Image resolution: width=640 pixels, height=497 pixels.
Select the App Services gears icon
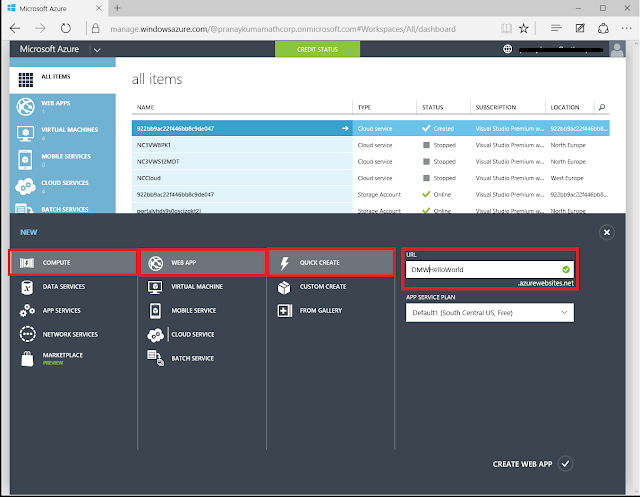27,311
